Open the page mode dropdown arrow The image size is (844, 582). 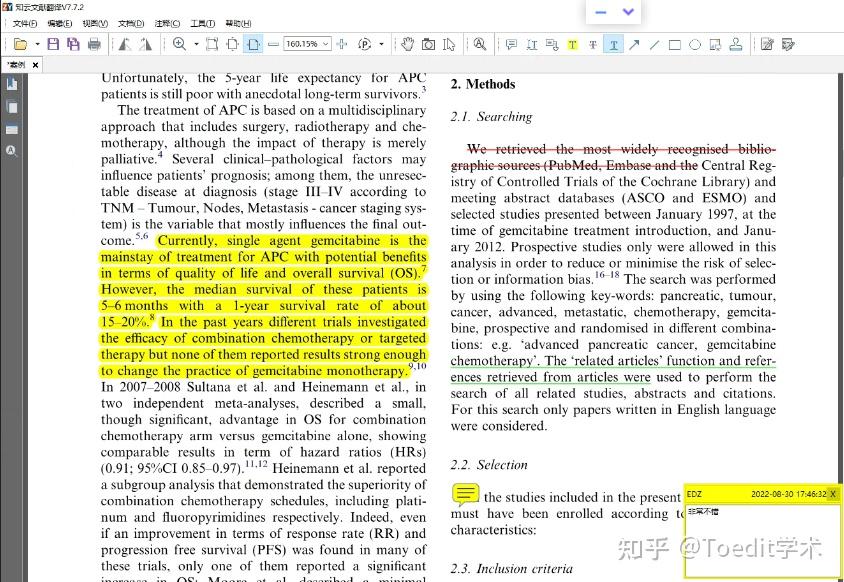click(x=380, y=44)
